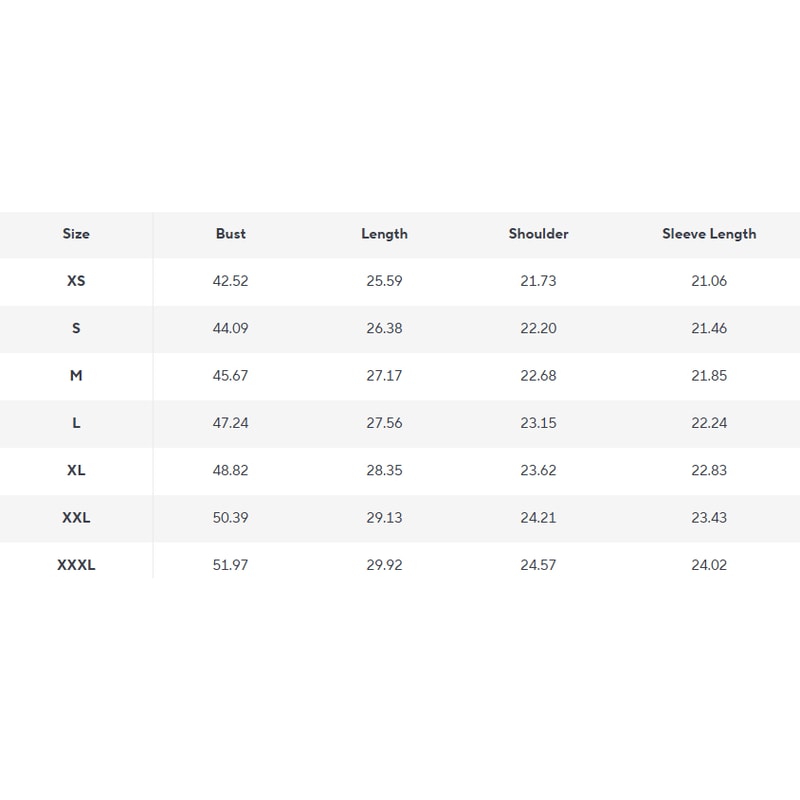This screenshot has height=800, width=800.
Task: Select the XXL size row label
Action: 76,518
